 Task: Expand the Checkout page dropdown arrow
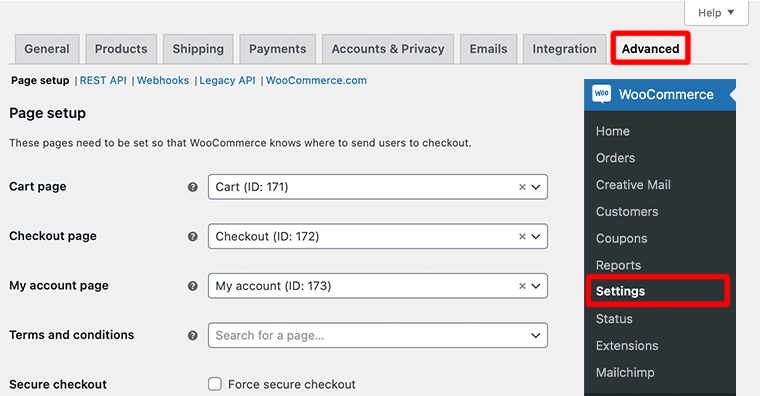coord(536,237)
